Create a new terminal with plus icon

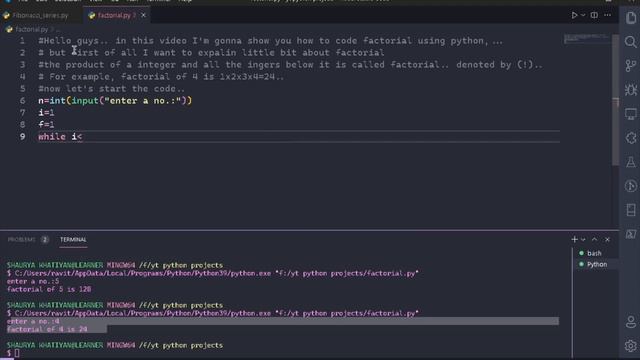574,240
